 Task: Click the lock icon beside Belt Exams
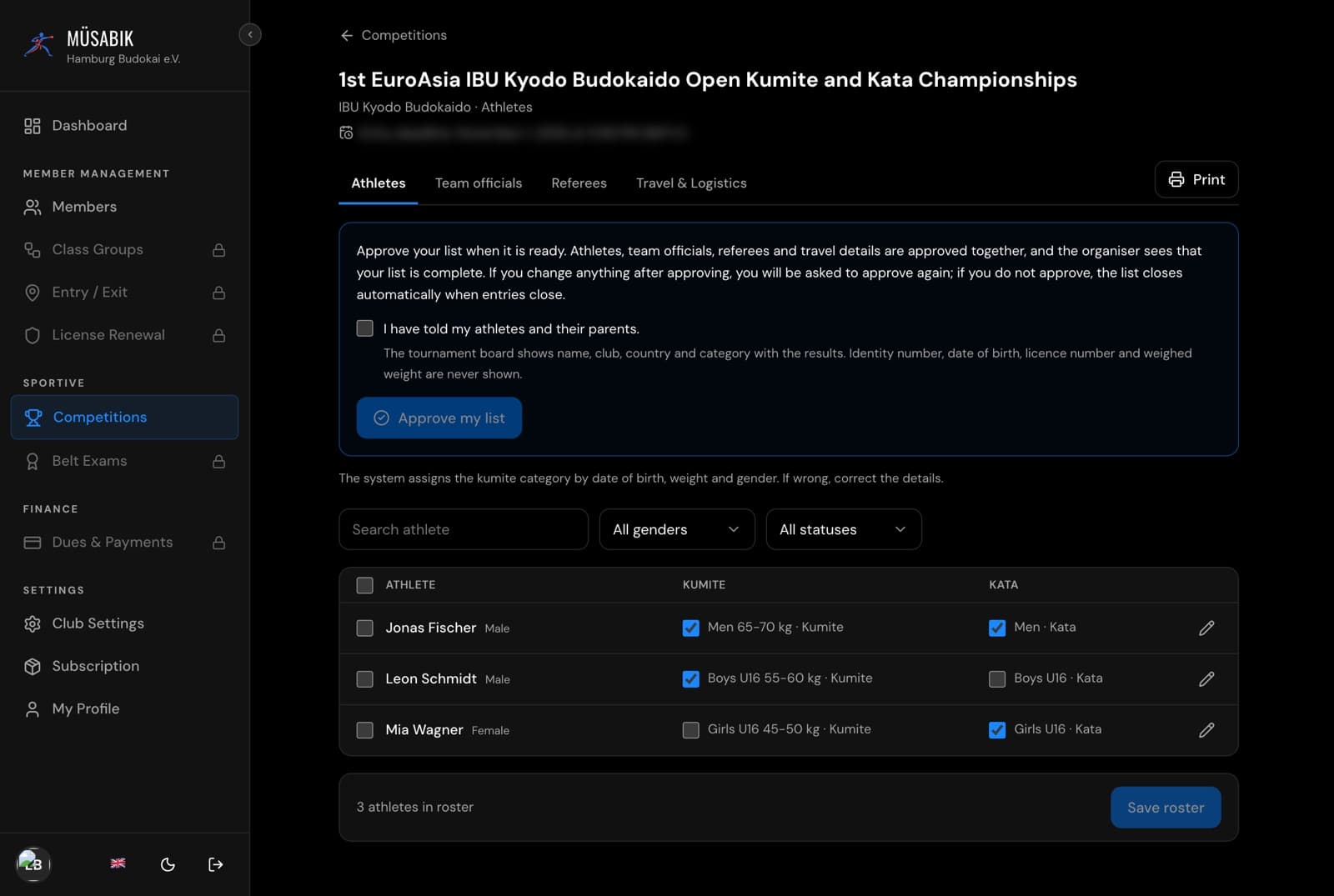click(x=219, y=461)
